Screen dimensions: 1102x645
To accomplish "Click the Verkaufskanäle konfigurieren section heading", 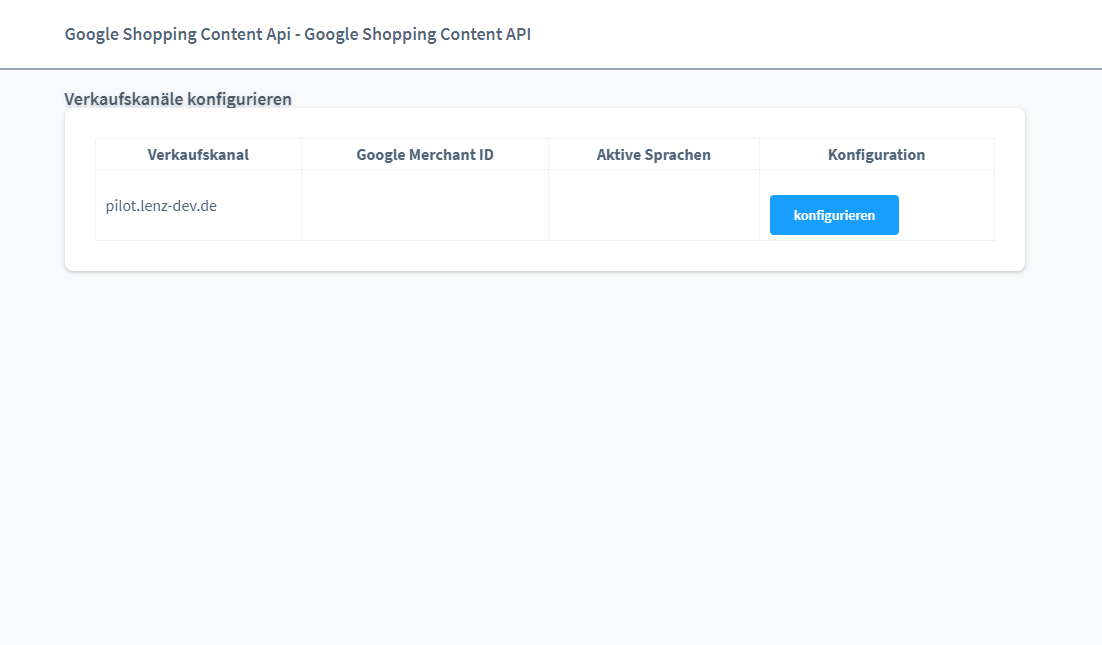I will (x=178, y=99).
